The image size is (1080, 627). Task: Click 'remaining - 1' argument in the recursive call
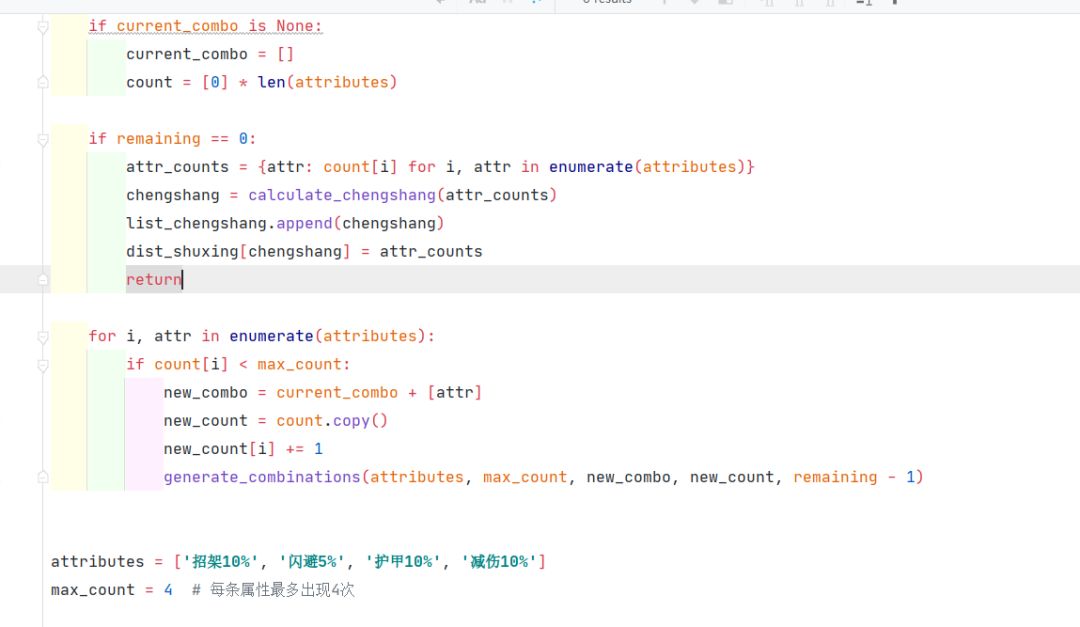tap(854, 477)
